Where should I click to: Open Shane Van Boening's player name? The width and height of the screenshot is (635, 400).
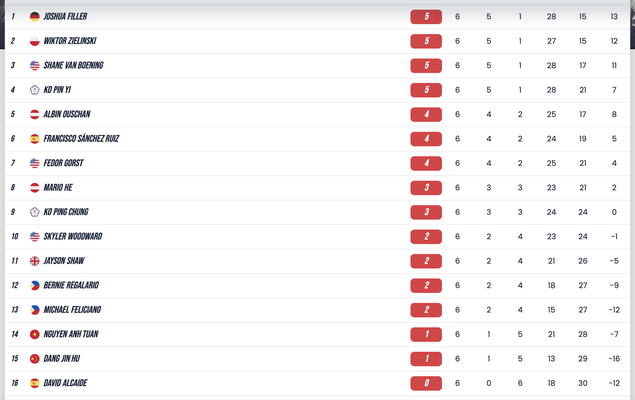click(x=73, y=66)
